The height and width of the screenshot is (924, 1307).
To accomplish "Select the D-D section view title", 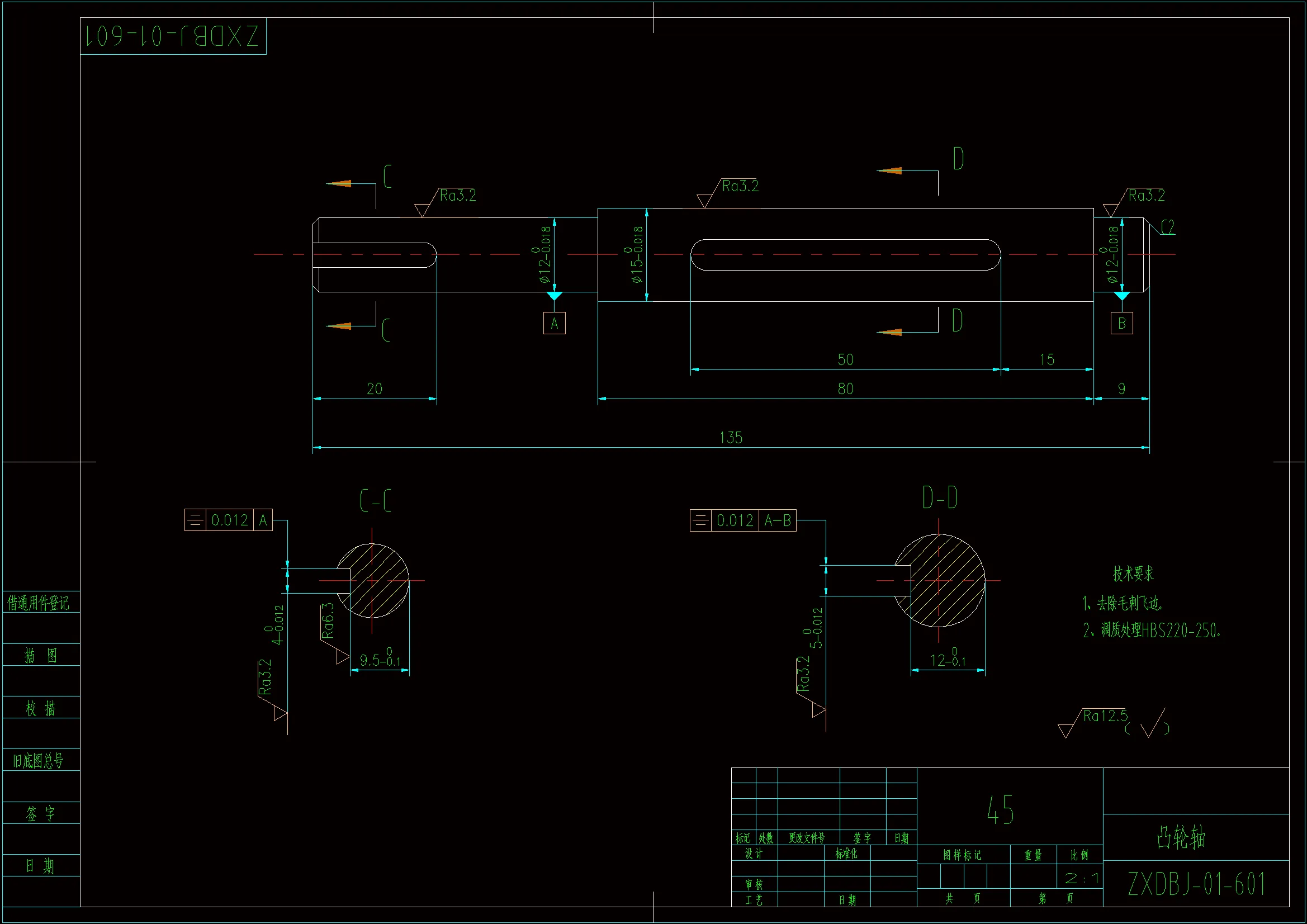I will (940, 498).
